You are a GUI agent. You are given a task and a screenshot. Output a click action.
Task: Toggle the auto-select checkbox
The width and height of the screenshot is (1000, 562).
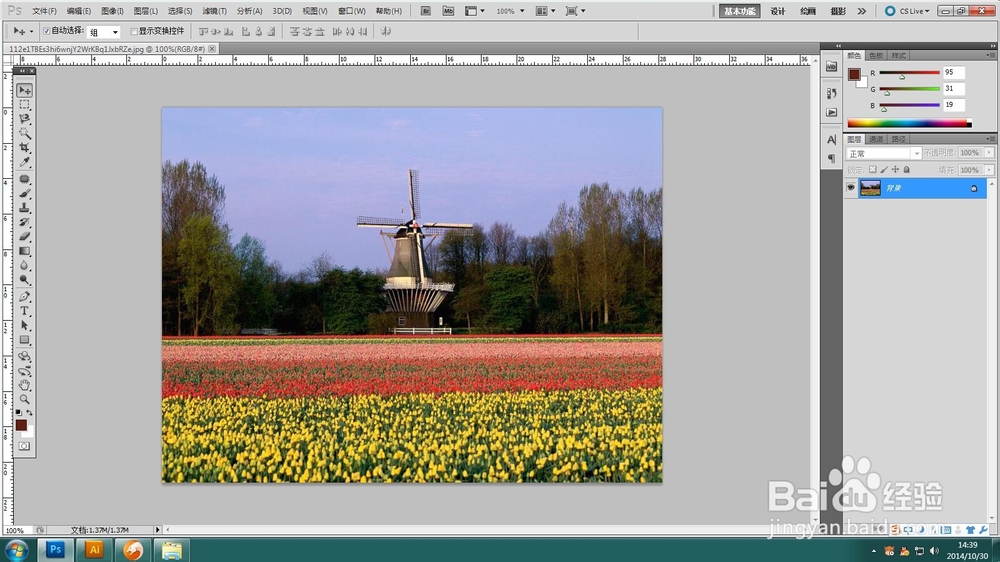47,31
